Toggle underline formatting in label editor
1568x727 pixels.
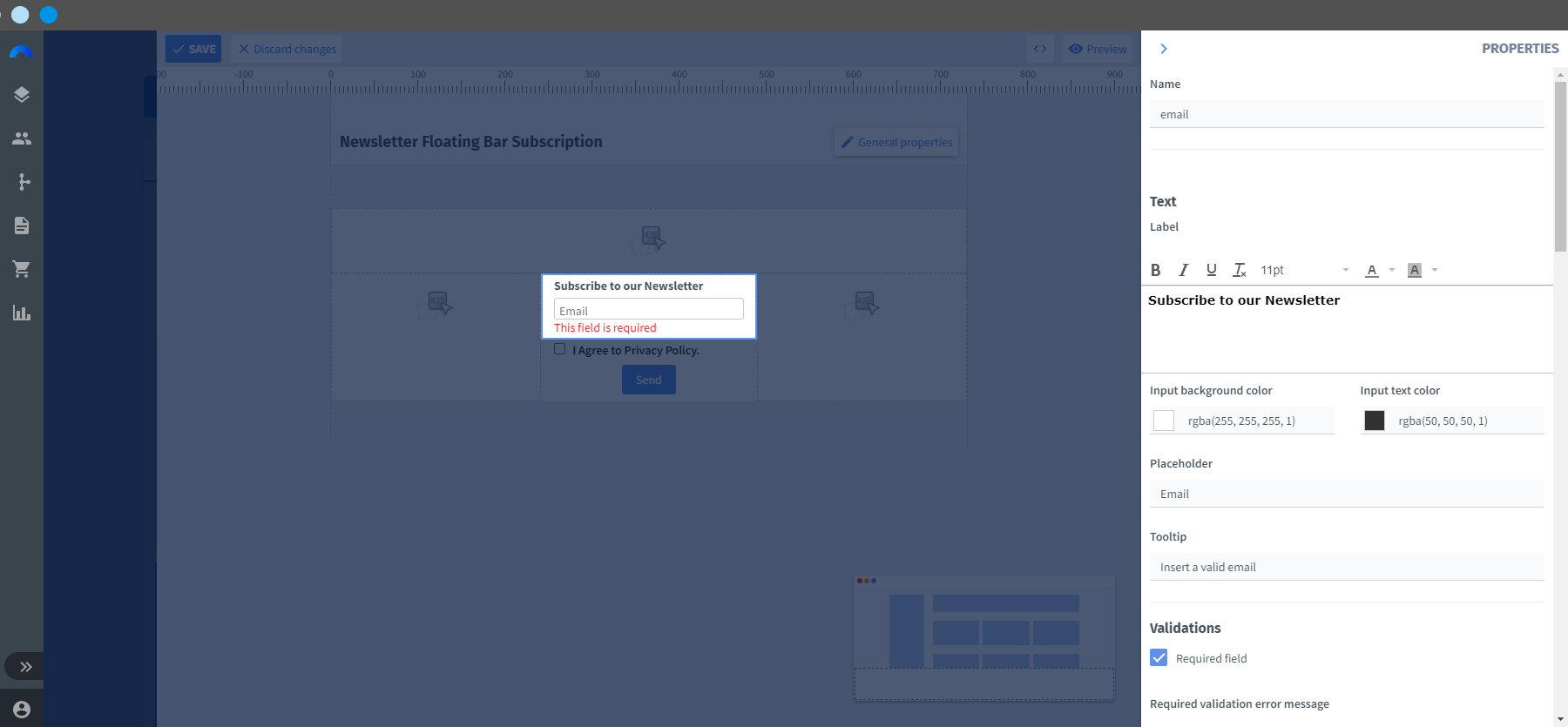pyautogui.click(x=1211, y=270)
